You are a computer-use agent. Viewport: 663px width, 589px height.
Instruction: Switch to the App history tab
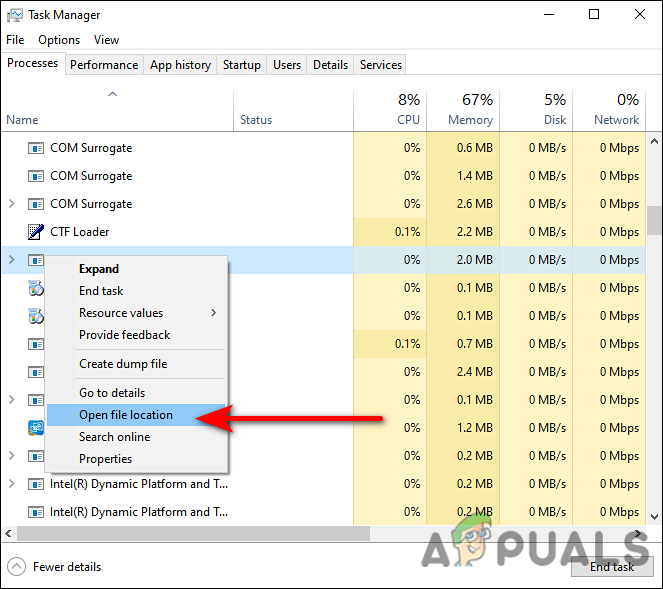tap(180, 65)
